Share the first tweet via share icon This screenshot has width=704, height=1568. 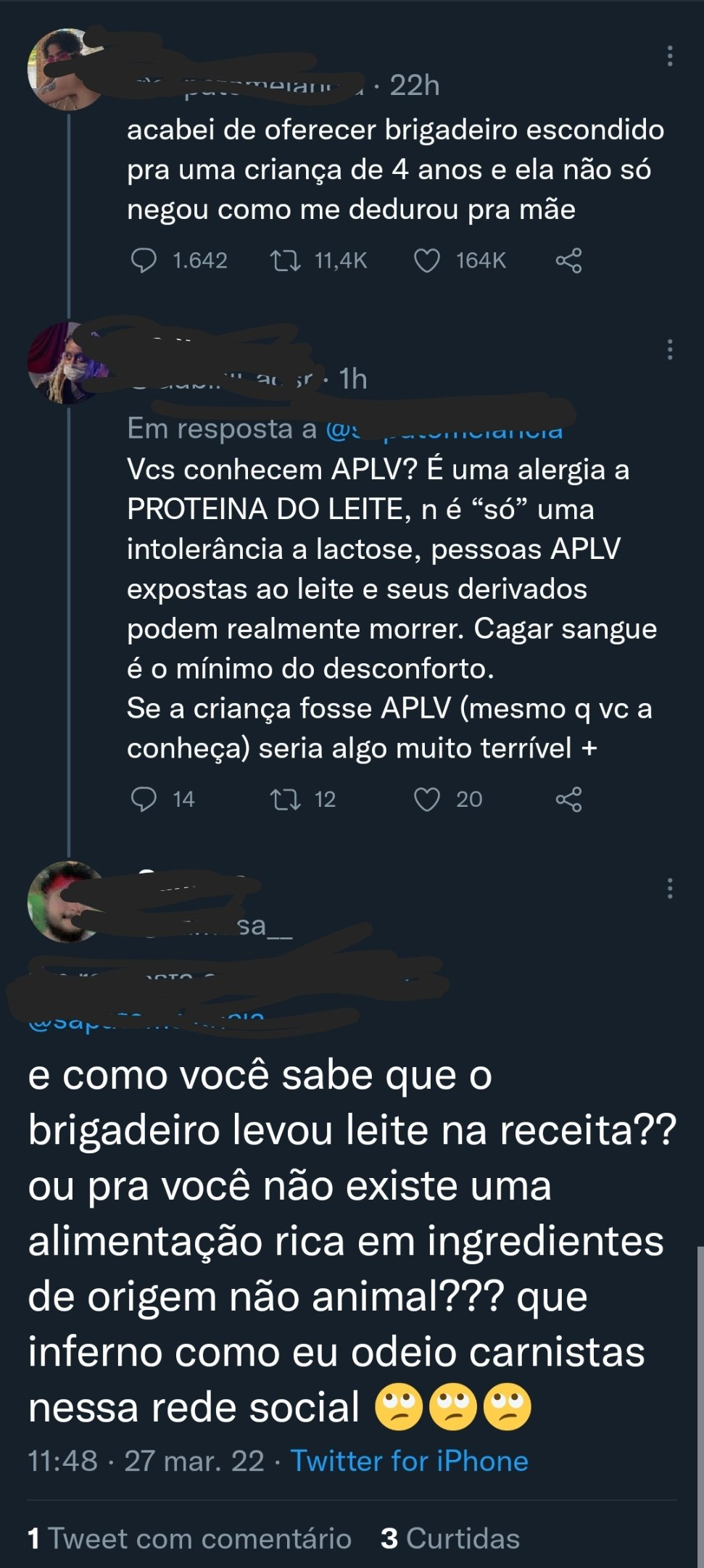point(568,260)
